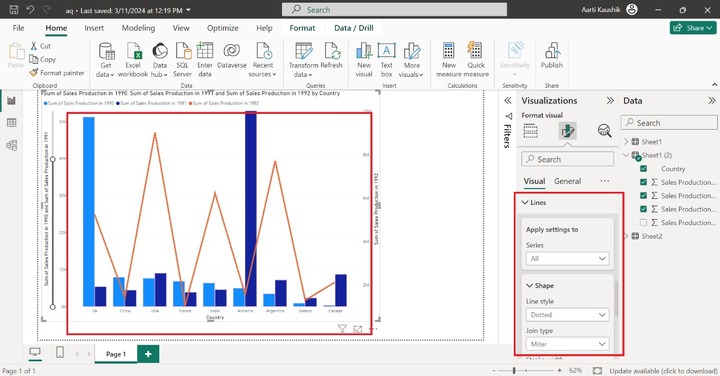This screenshot has width=720, height=376.
Task: Collapse the Visualizations pane
Action: click(x=610, y=101)
